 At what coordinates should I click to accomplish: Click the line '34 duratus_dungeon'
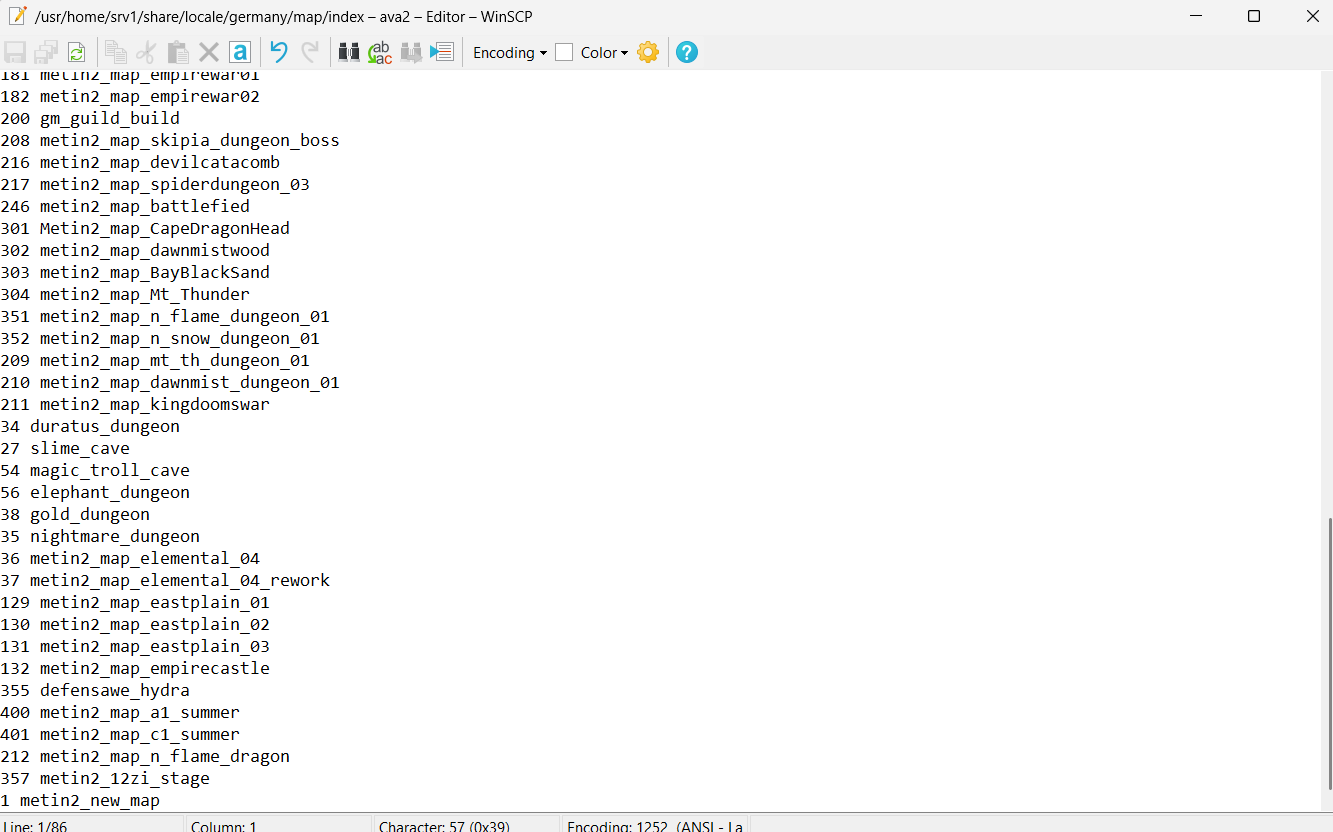[x=90, y=426]
